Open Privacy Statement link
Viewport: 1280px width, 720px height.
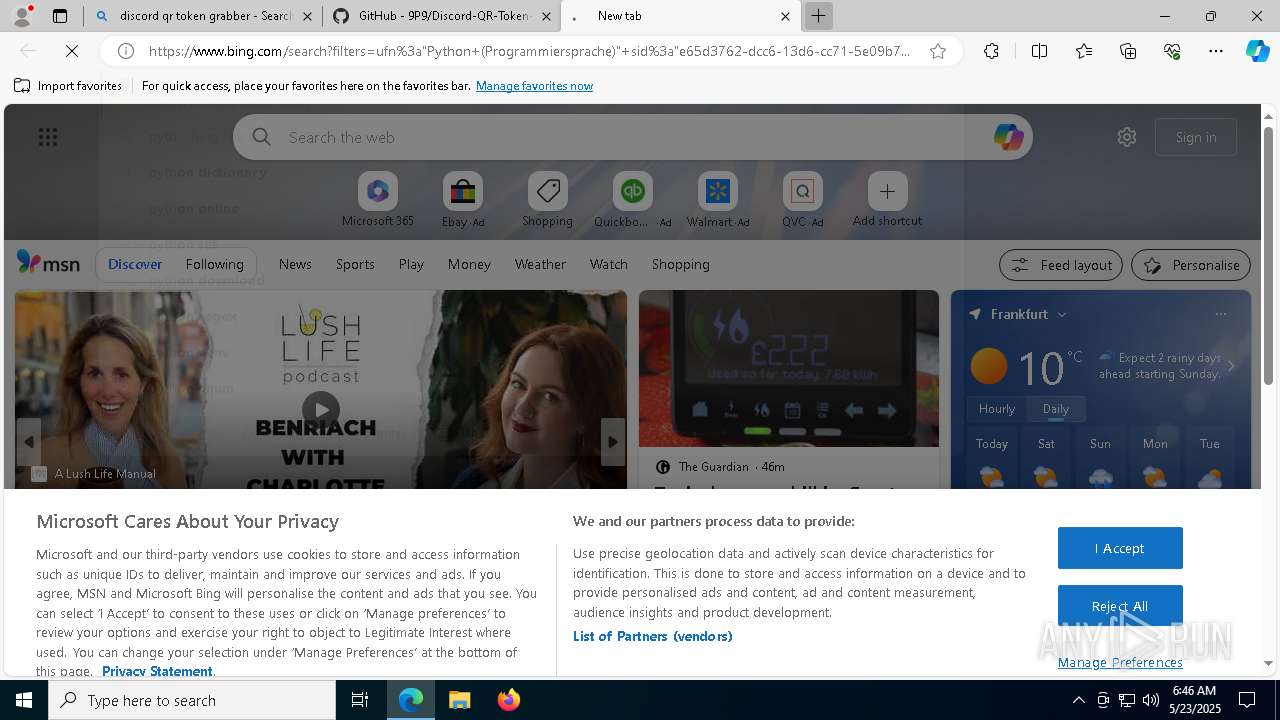(157, 671)
